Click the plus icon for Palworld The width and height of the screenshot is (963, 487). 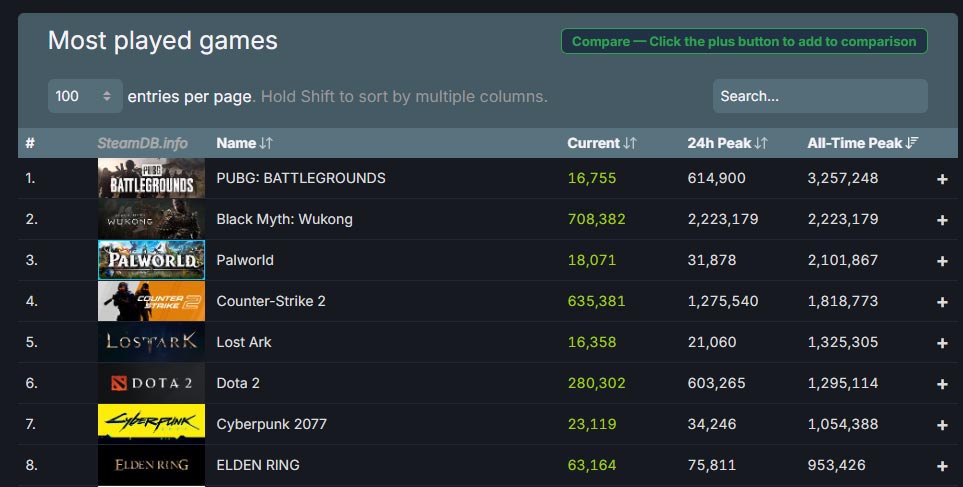(x=942, y=261)
